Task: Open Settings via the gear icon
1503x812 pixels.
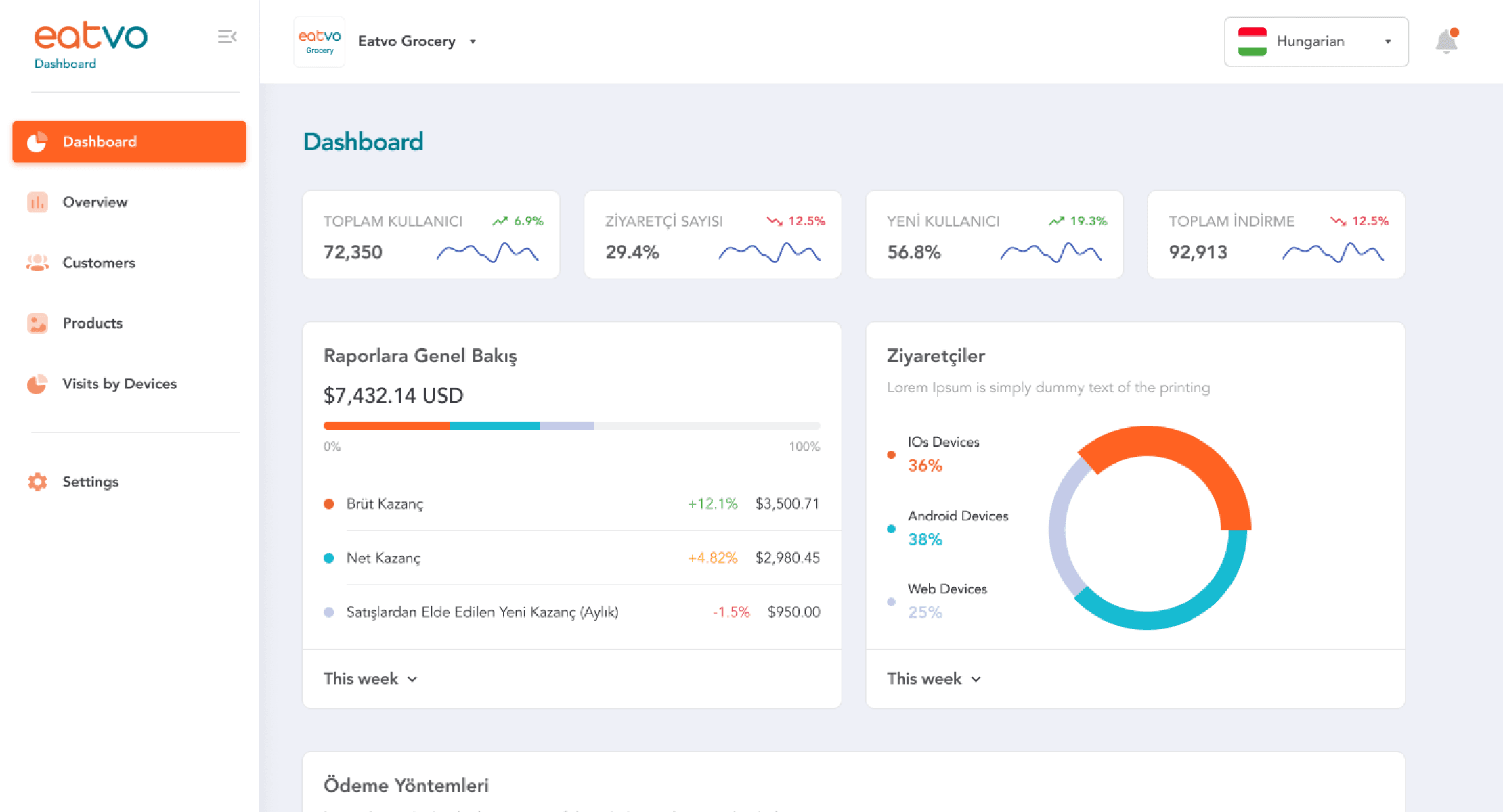Action: tap(37, 482)
